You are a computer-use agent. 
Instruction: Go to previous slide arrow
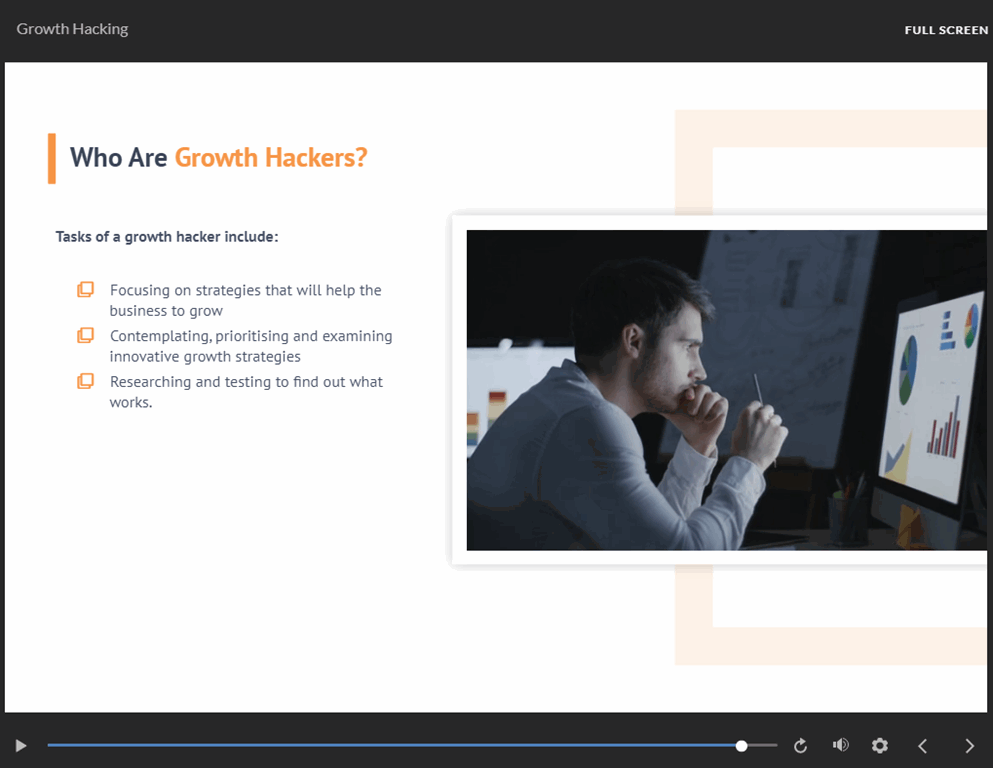click(x=923, y=746)
